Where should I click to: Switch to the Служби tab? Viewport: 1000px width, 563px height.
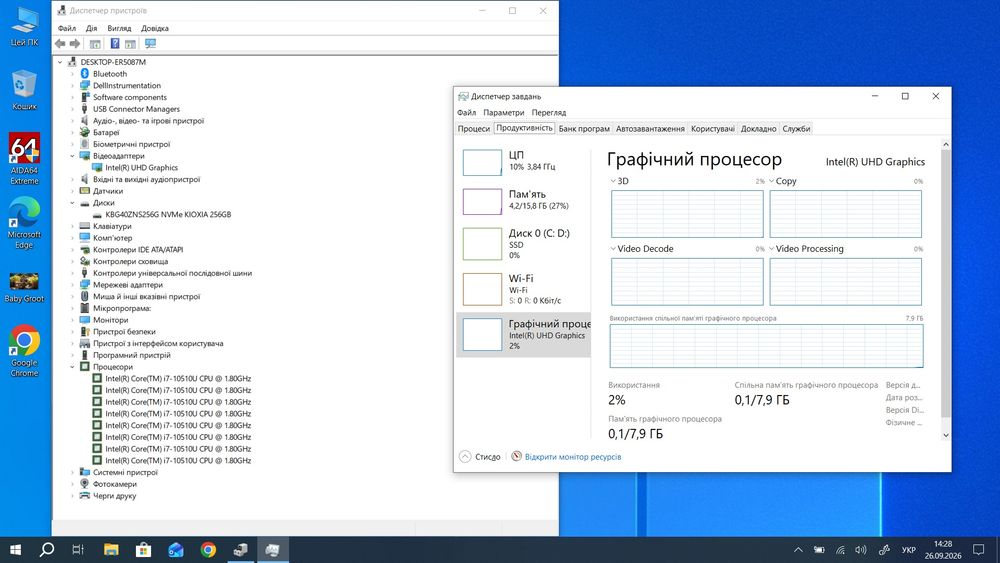point(797,129)
